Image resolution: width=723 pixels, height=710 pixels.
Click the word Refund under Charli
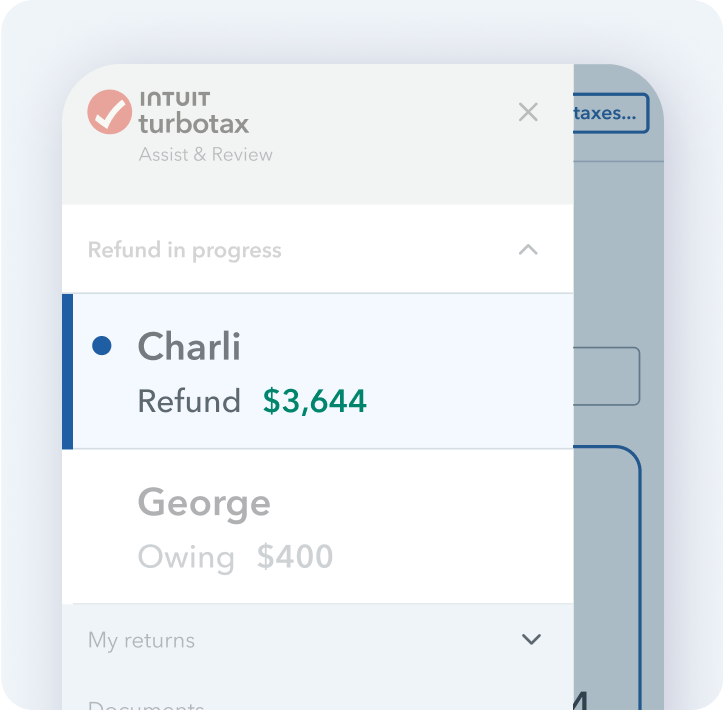[x=189, y=401]
